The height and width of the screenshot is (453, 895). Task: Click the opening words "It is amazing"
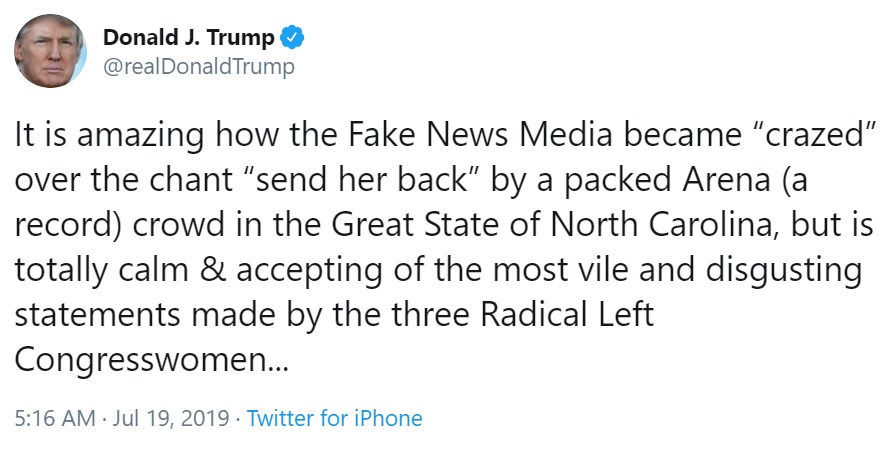(109, 137)
